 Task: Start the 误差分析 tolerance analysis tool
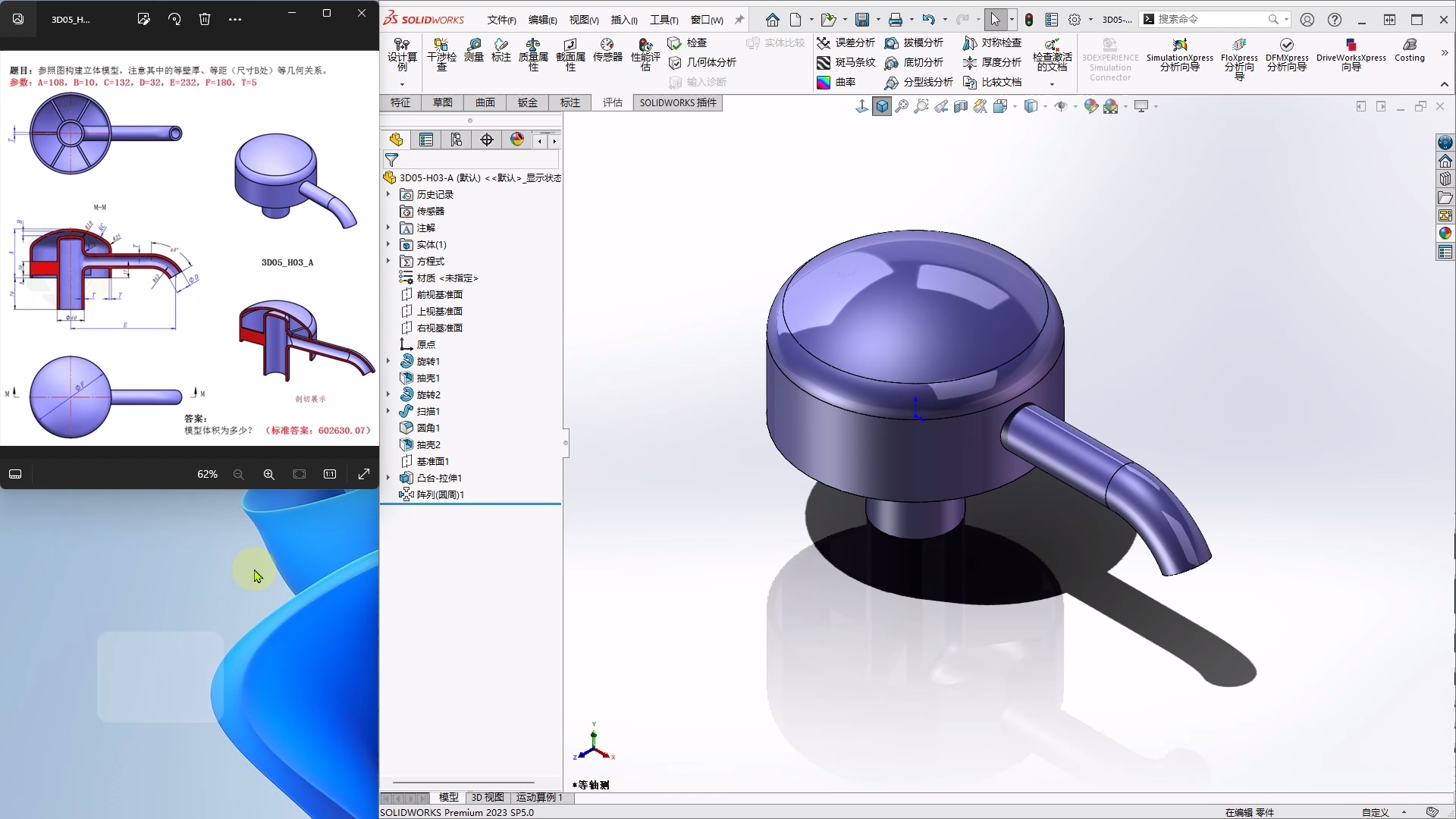tap(846, 43)
